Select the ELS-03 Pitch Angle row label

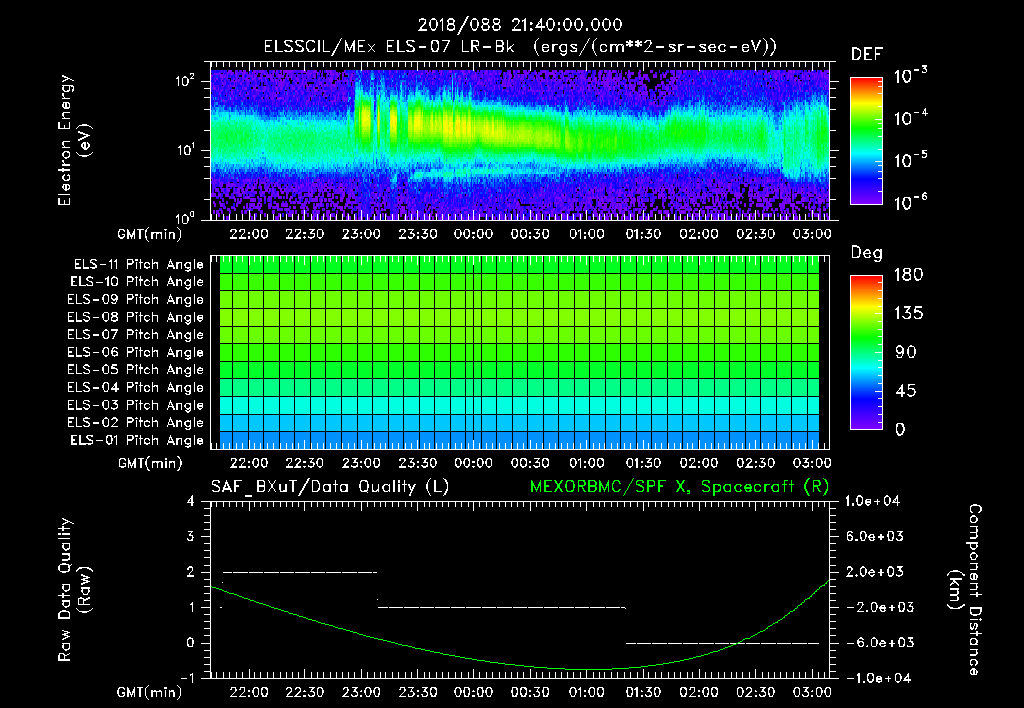[136, 406]
